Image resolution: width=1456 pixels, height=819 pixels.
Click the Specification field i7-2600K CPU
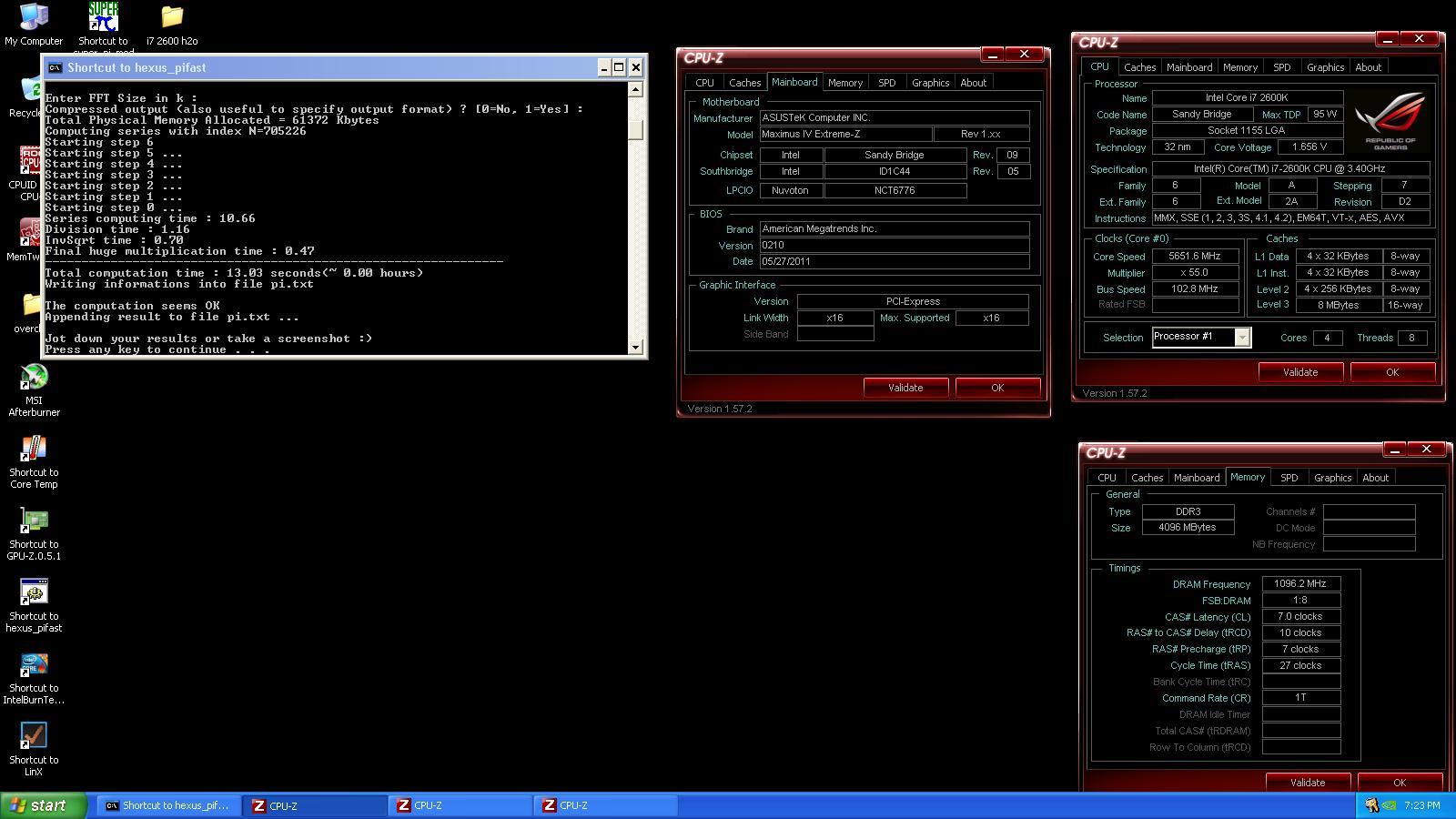1291,169
